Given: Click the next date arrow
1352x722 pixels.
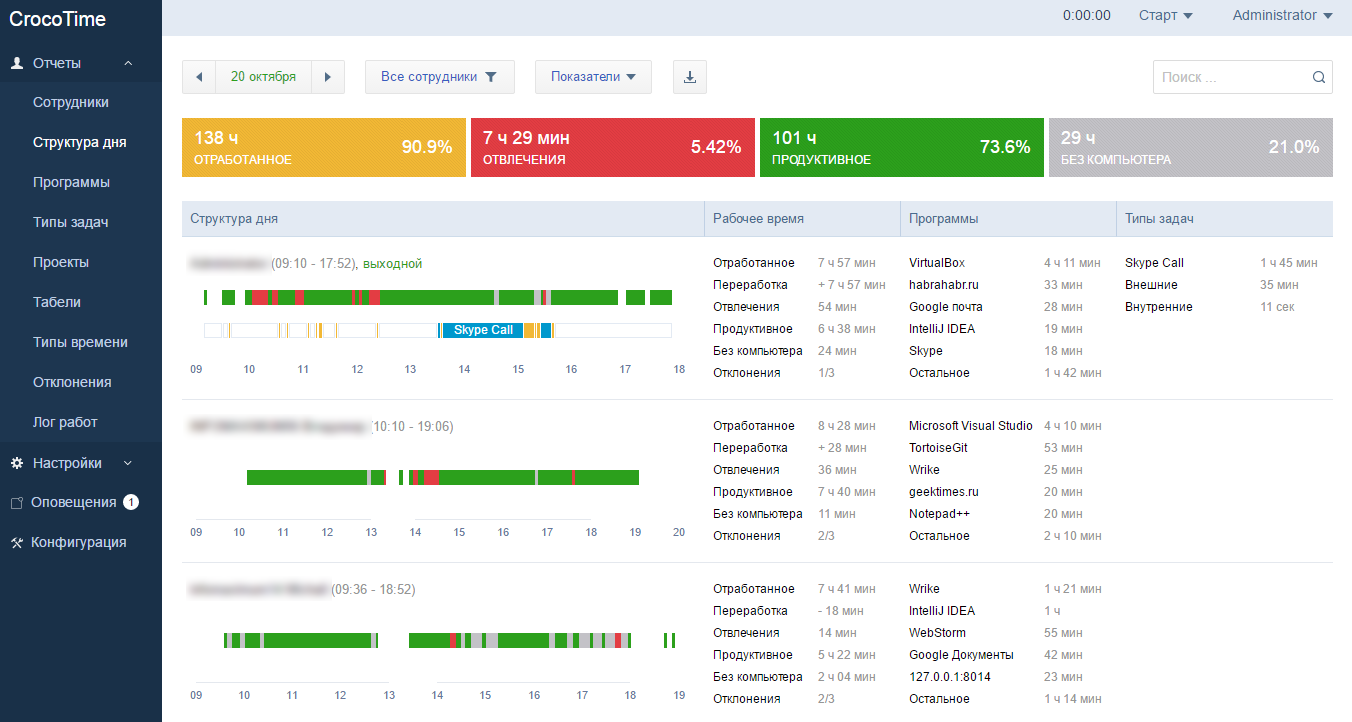Looking at the screenshot, I should (328, 77).
